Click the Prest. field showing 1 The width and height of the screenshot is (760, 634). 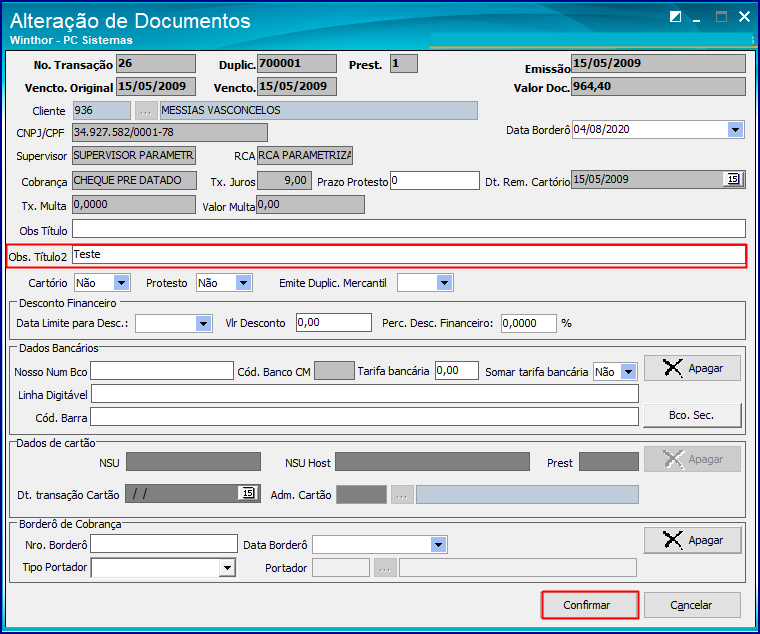tap(404, 63)
